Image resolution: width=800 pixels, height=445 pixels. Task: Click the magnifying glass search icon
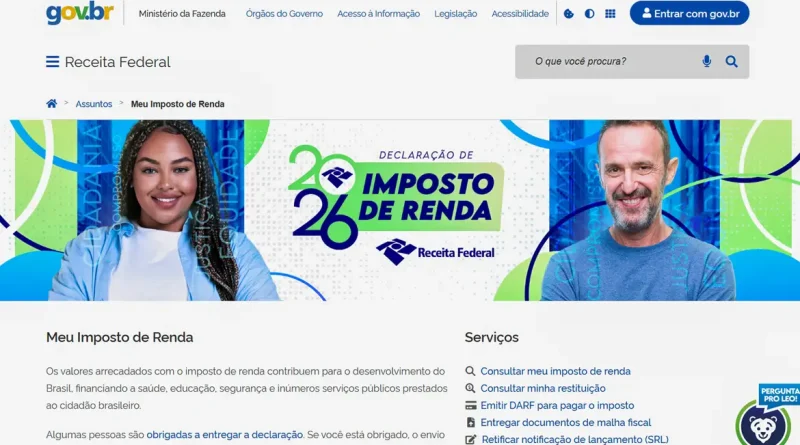[732, 62]
